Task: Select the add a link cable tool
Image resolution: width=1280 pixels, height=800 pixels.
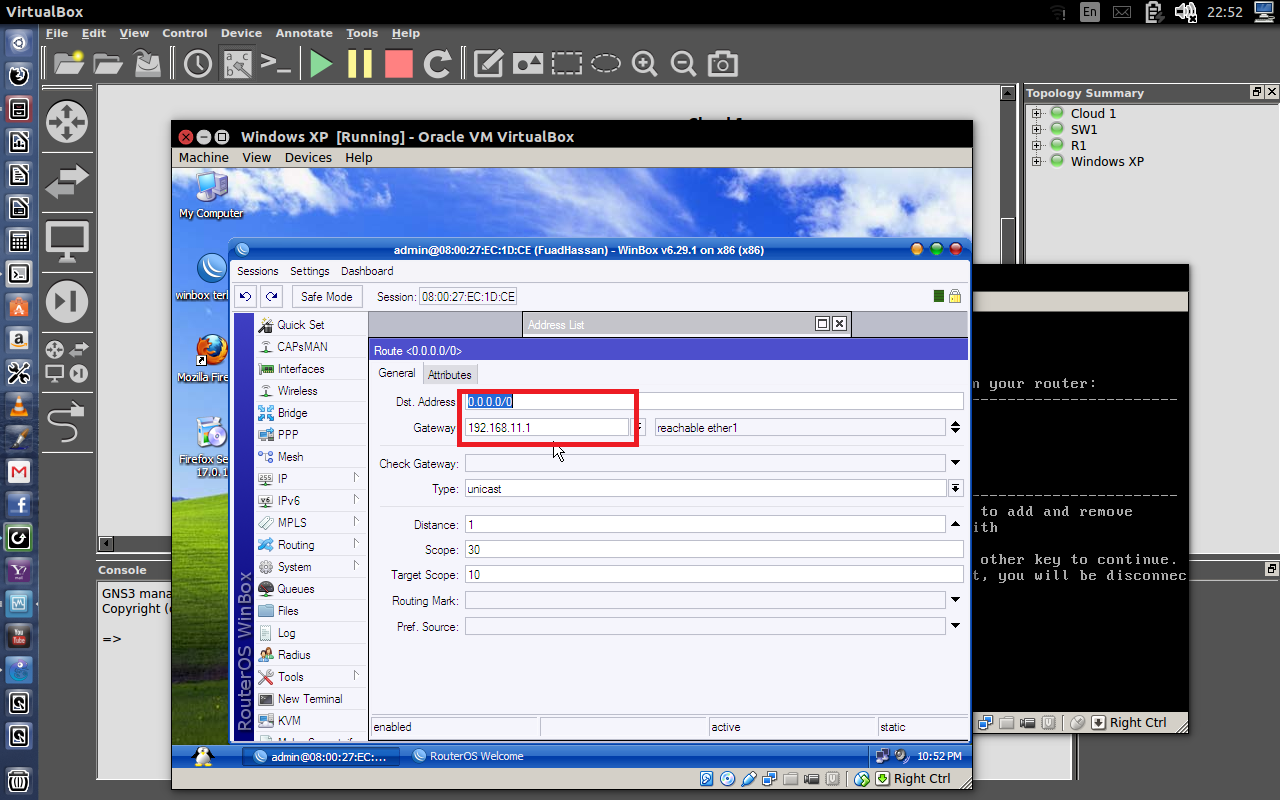Action: coord(67,421)
